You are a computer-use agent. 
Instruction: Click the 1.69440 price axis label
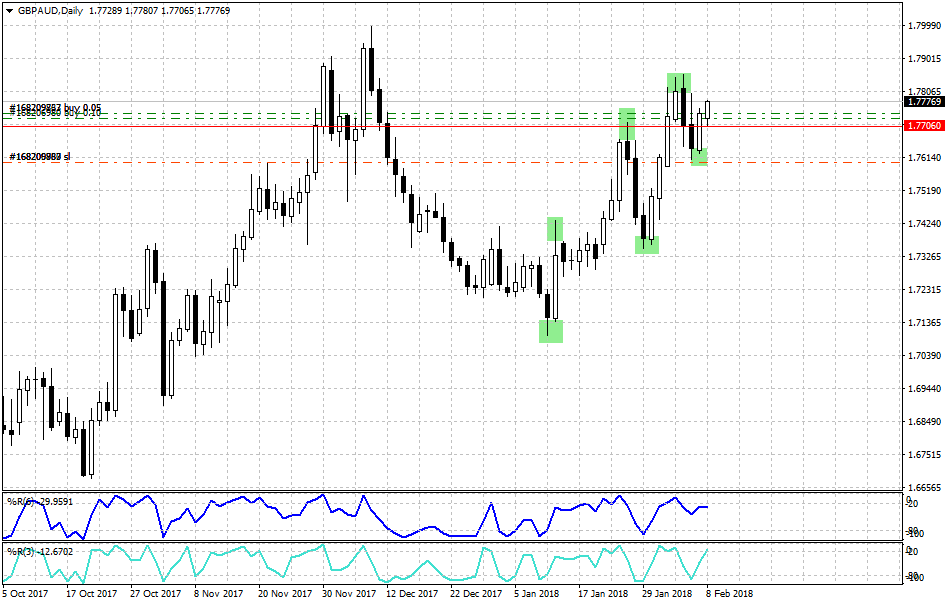click(x=924, y=389)
